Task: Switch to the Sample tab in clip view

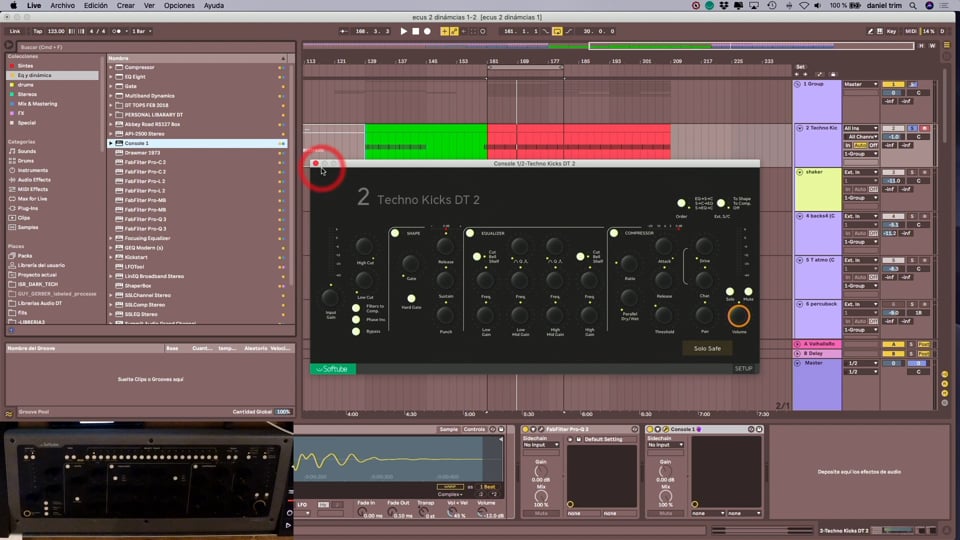Action: click(448, 429)
